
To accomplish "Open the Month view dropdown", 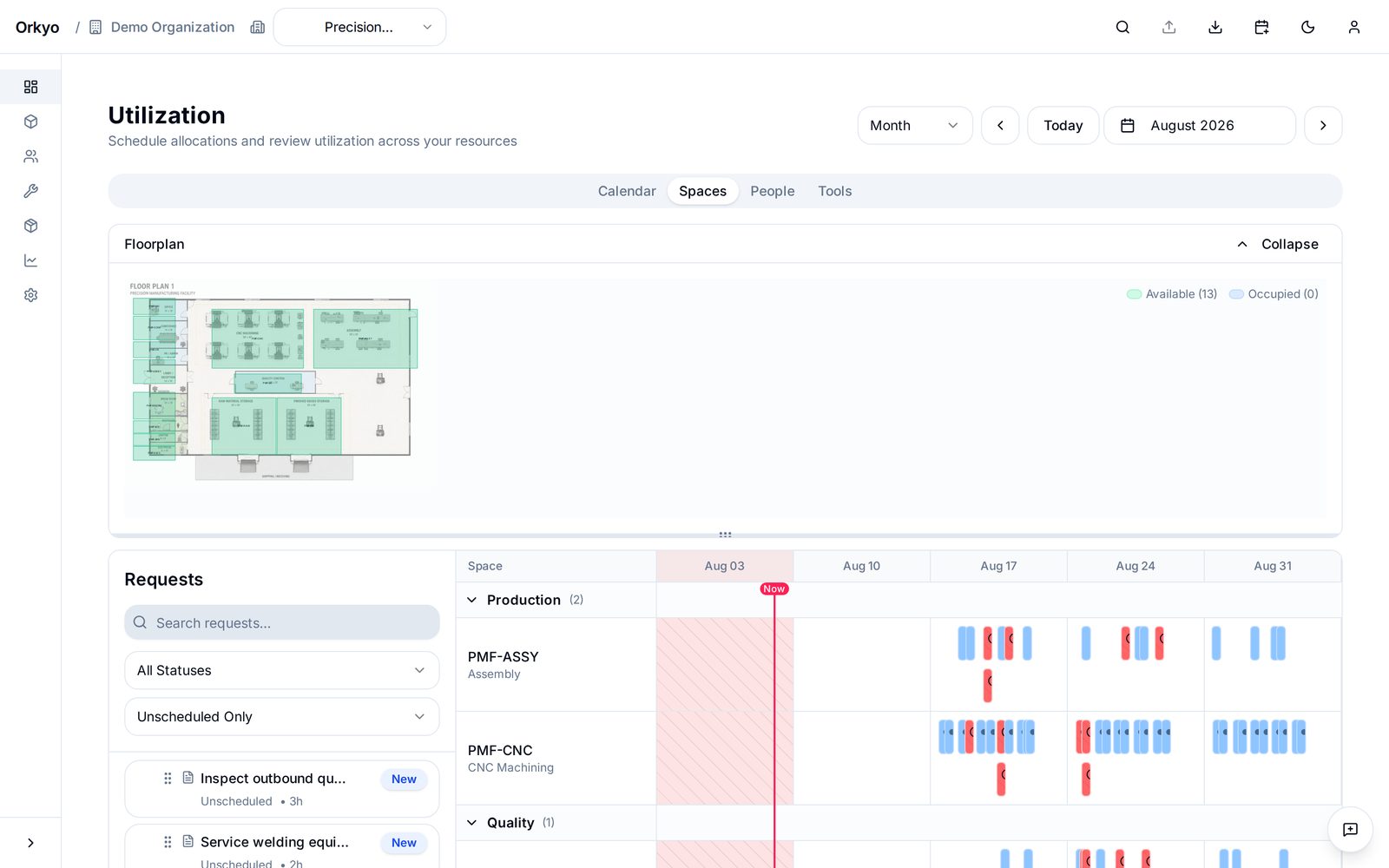I will (915, 125).
